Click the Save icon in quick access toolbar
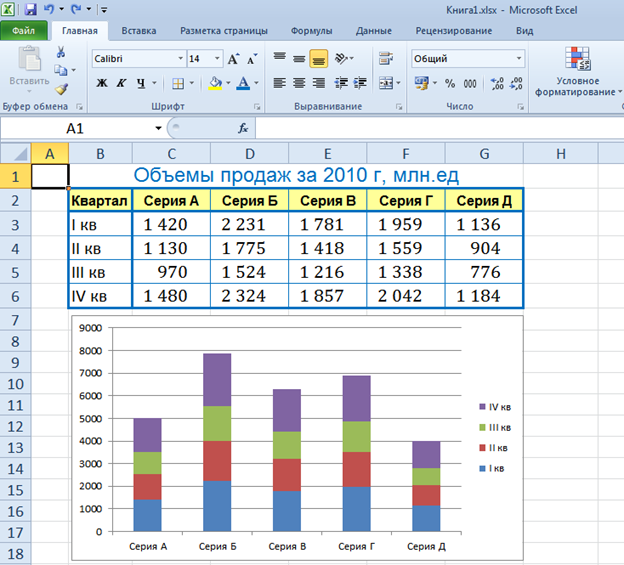Viewport: 624px width, 565px height. pyautogui.click(x=31, y=9)
